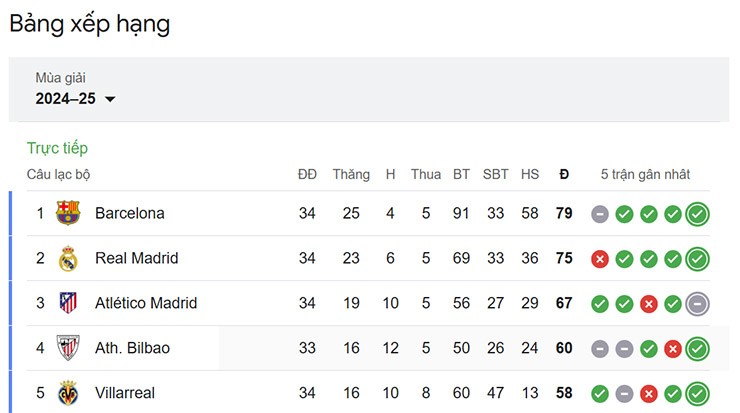This screenshot has width=740, height=413.
Task: Click the Thắng column header
Action: pyautogui.click(x=351, y=175)
